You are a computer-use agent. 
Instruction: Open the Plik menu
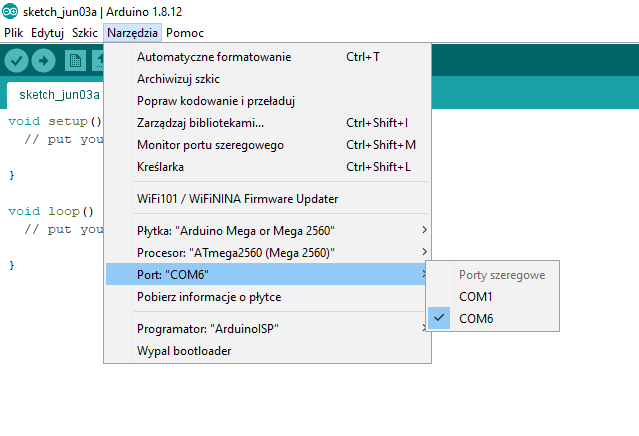[x=13, y=33]
